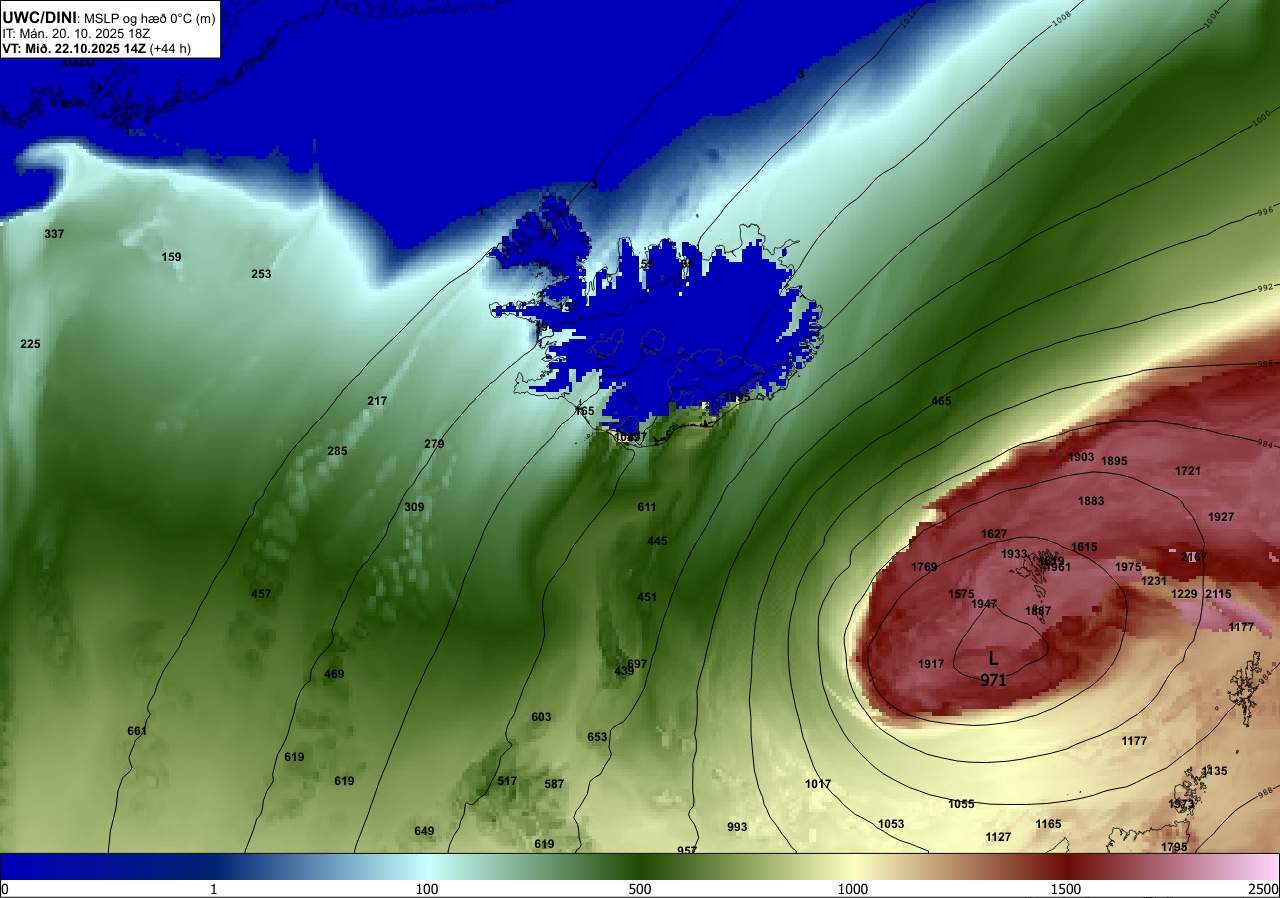Click the 1615 height value

pos(1084,547)
